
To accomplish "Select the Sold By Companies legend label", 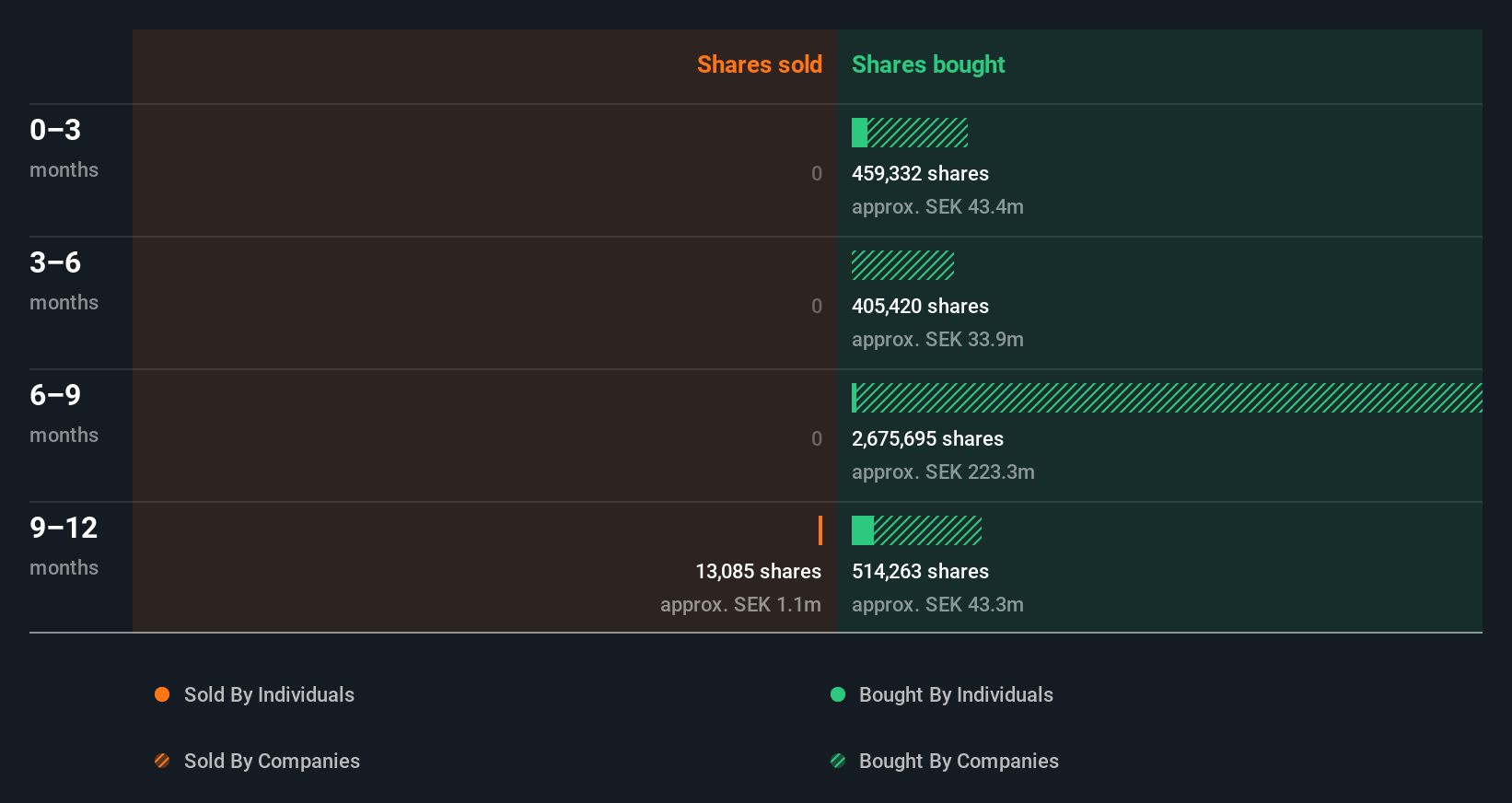I will tap(272, 762).
